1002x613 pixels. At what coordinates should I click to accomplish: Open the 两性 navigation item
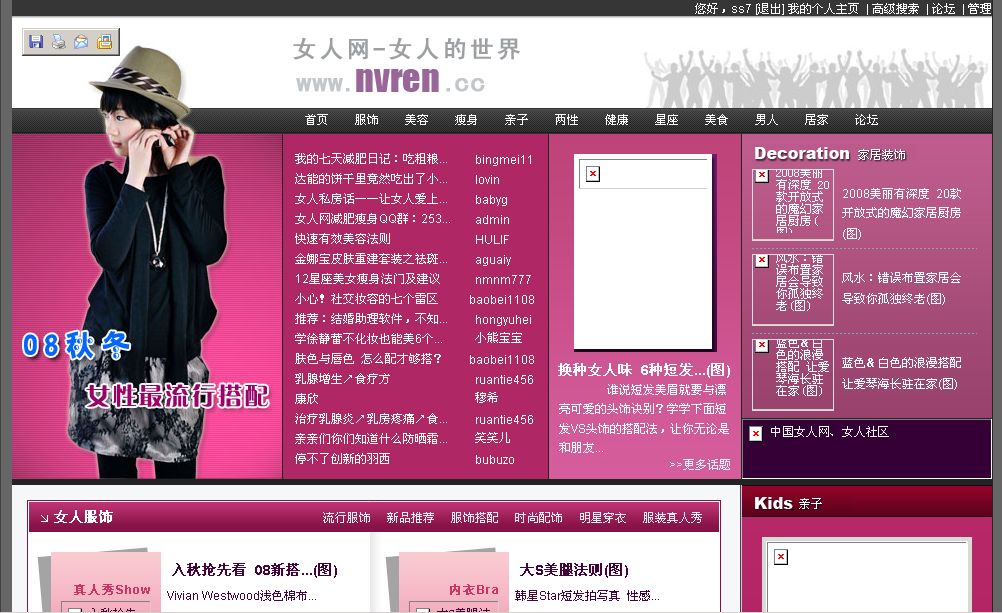(566, 120)
